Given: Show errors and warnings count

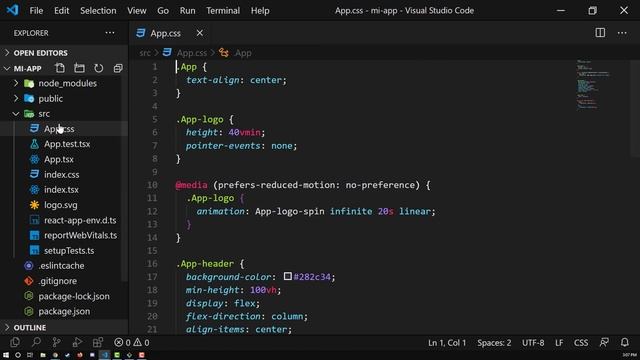Looking at the screenshot, I should point(132,342).
